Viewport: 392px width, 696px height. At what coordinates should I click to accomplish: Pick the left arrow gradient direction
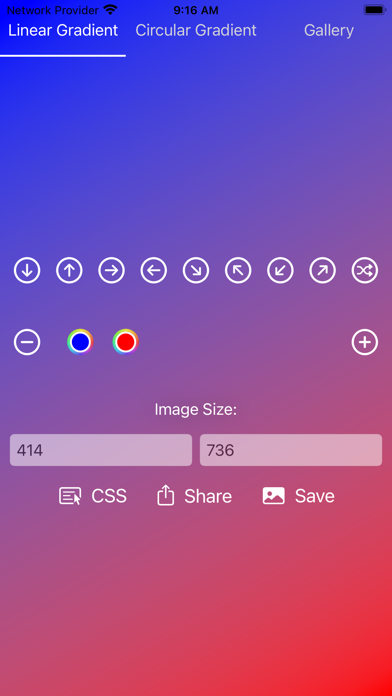click(x=154, y=270)
